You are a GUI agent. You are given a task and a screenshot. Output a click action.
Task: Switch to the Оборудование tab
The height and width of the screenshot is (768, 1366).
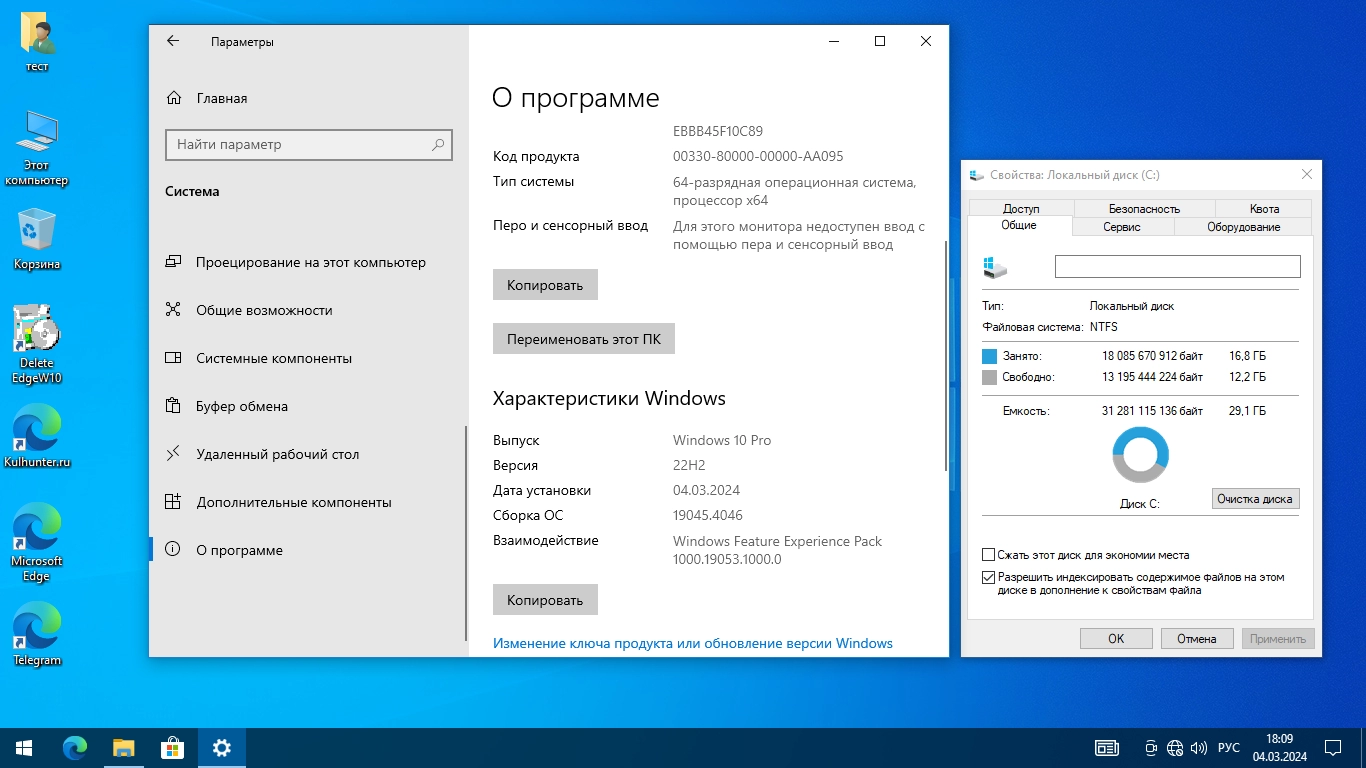(x=1243, y=227)
